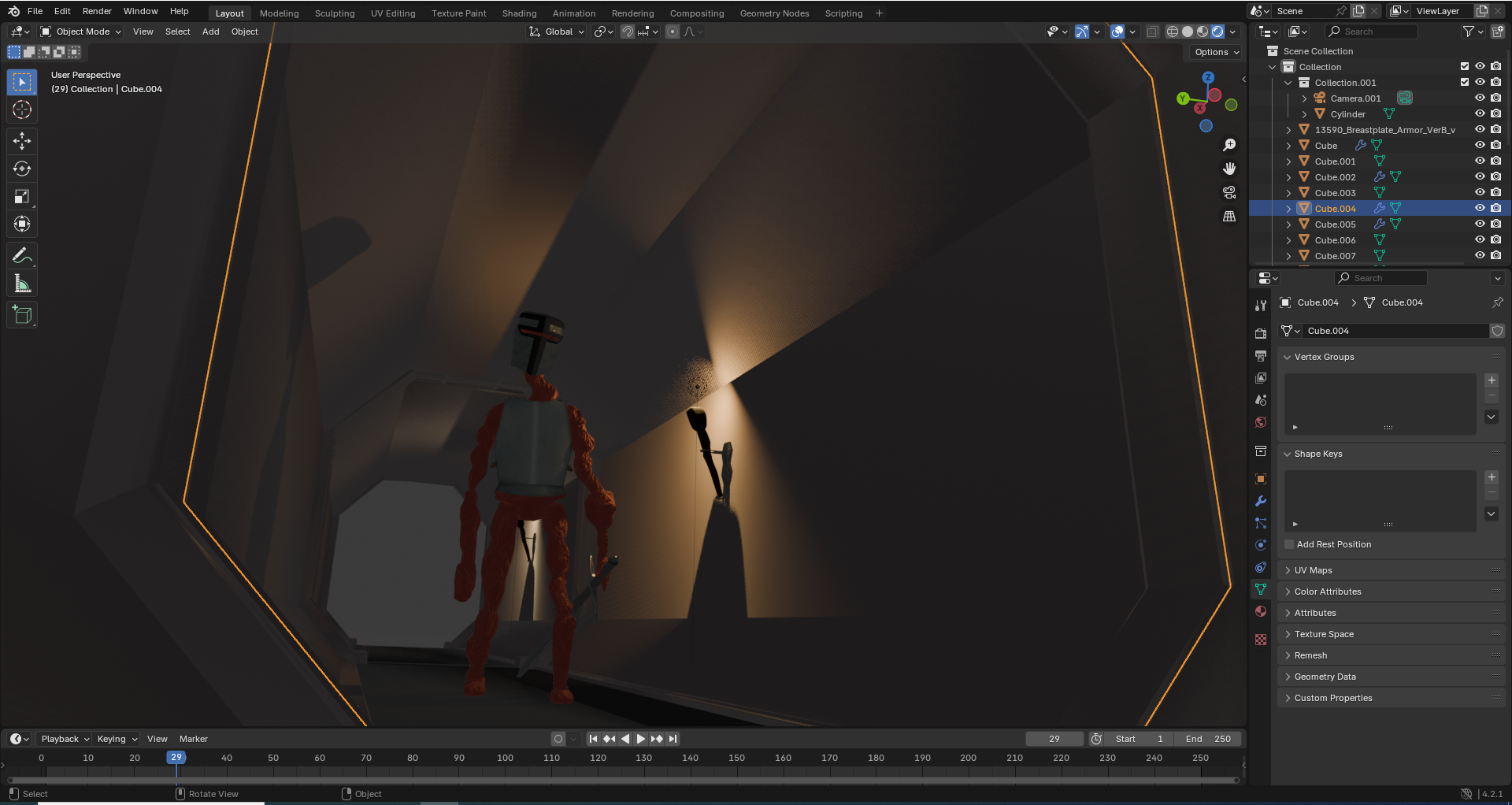
Task: Open the Render menu
Action: coord(97,11)
